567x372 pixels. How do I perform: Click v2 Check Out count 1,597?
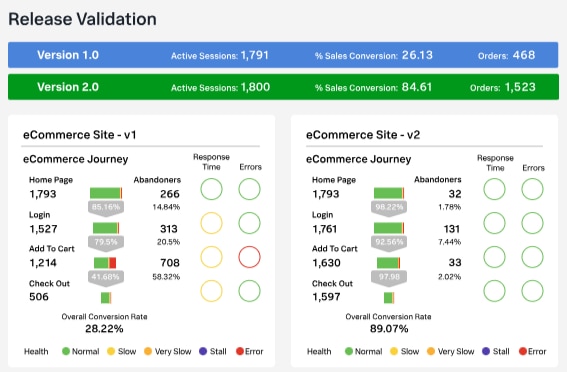(327, 297)
